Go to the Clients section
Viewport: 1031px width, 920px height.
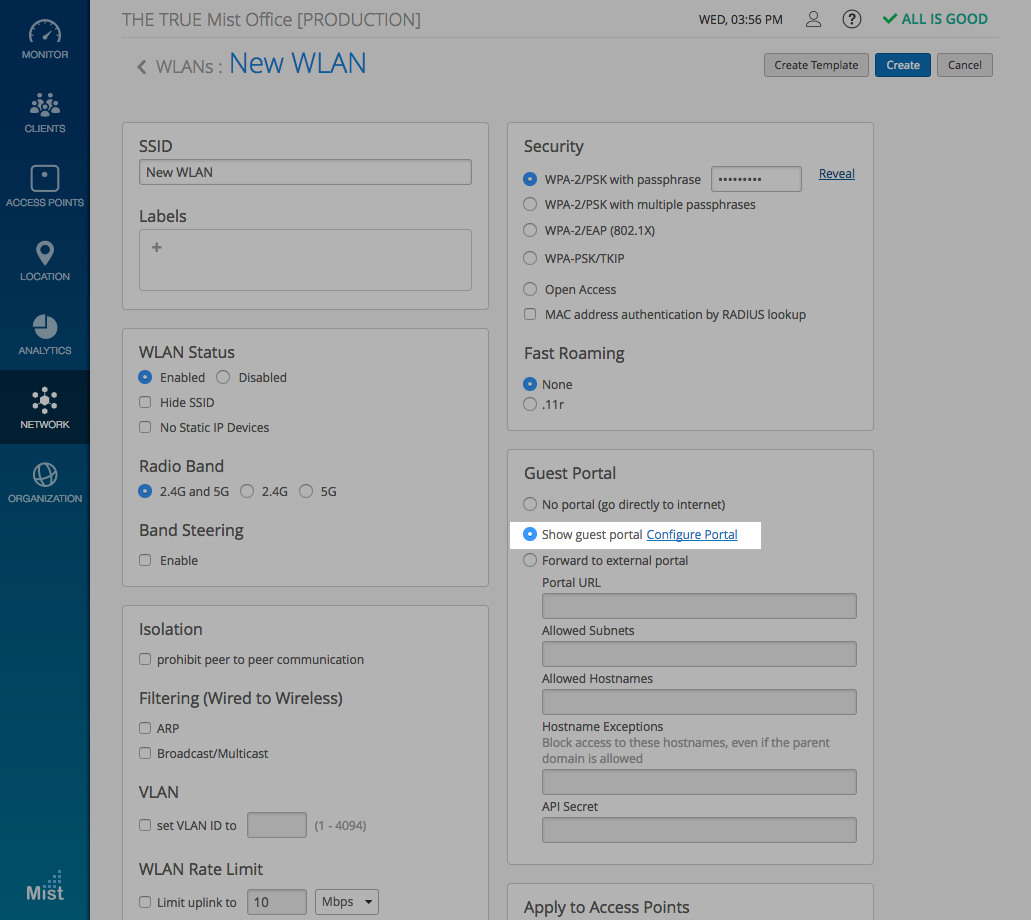pos(44,113)
